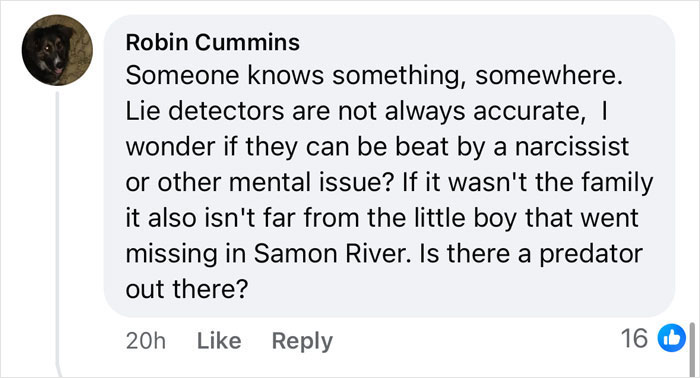Viewport: 700px width, 378px height.
Task: Click the curved thread connector below avatar
Action: coord(59,370)
